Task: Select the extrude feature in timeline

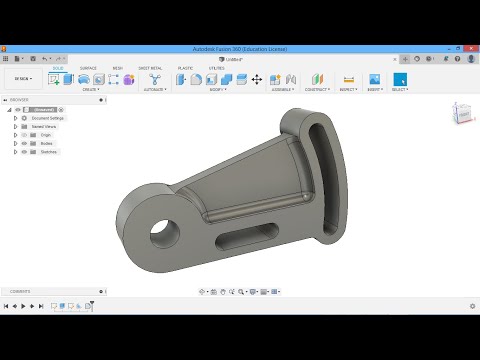Action: (62, 306)
